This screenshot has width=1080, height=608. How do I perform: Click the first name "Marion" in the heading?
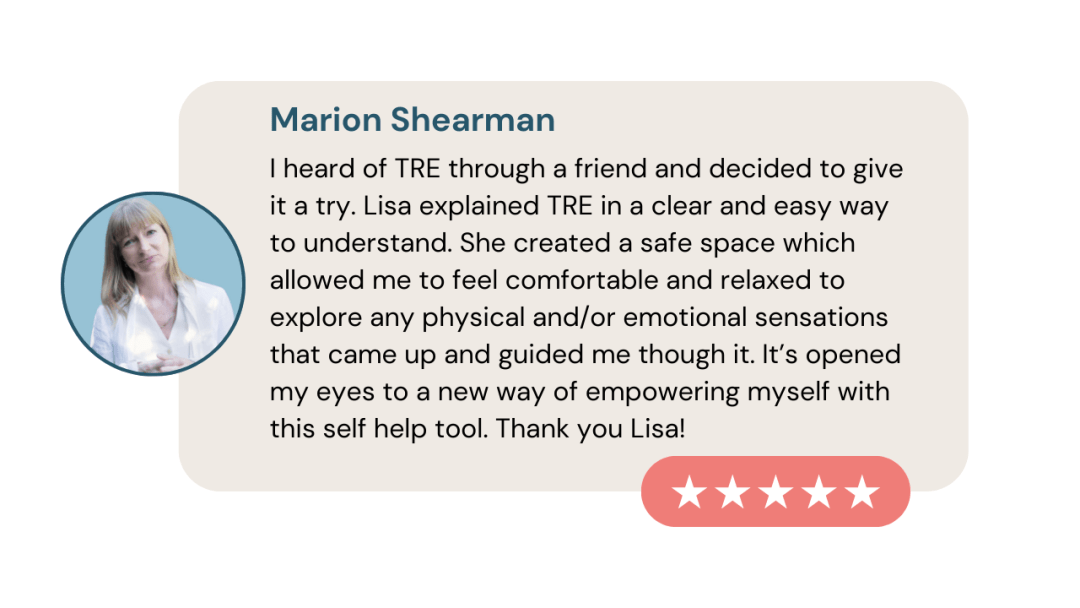coord(325,120)
